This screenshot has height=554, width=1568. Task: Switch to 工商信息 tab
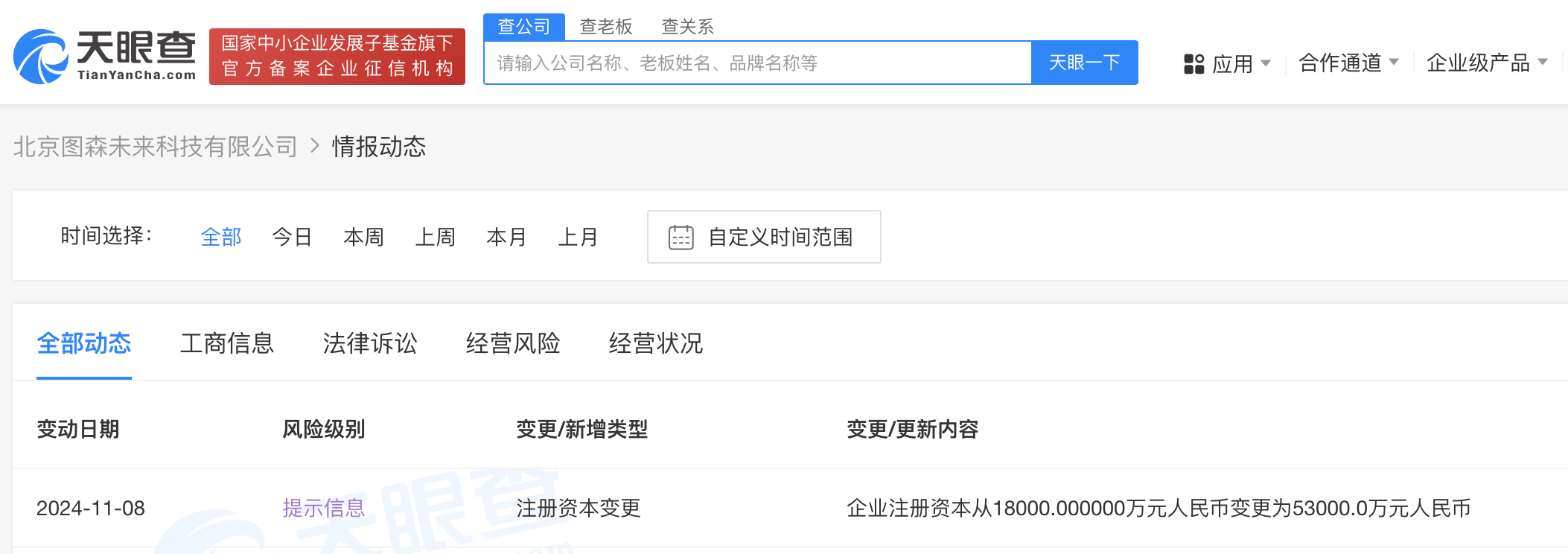pyautogui.click(x=227, y=343)
